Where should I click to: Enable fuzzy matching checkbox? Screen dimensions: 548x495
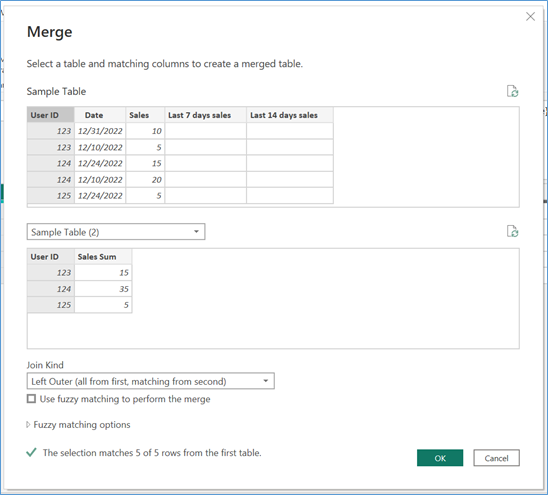click(x=31, y=399)
